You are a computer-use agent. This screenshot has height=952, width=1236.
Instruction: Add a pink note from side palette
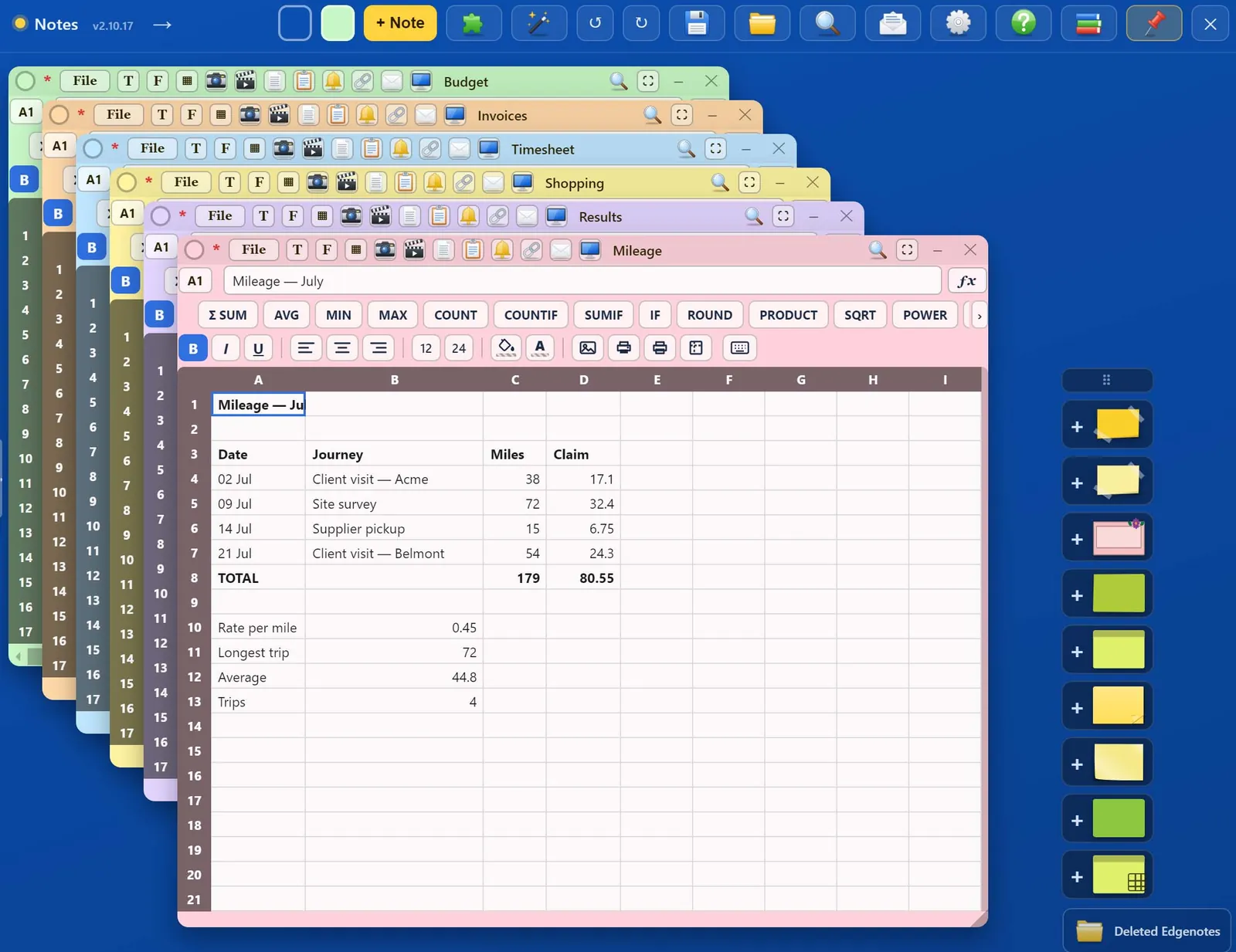coord(1108,538)
